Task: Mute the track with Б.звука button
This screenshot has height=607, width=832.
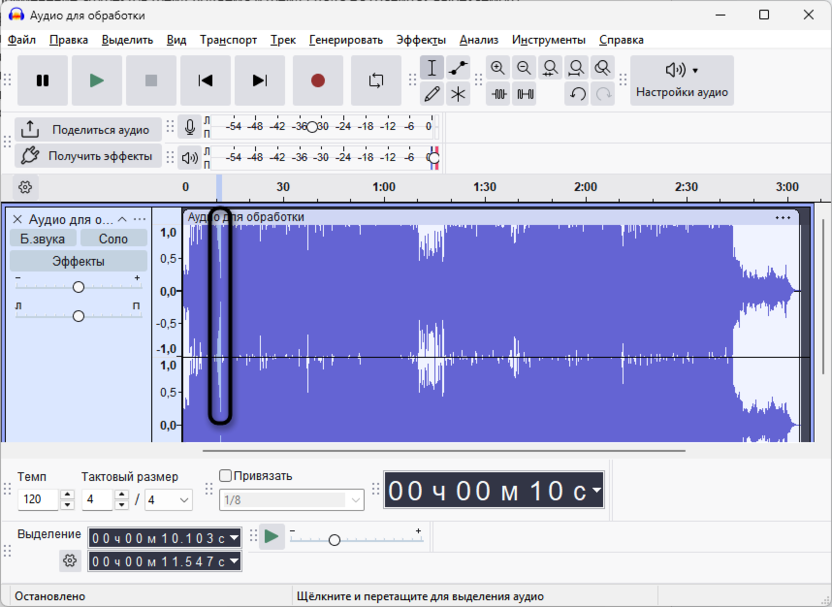Action: (x=43, y=238)
